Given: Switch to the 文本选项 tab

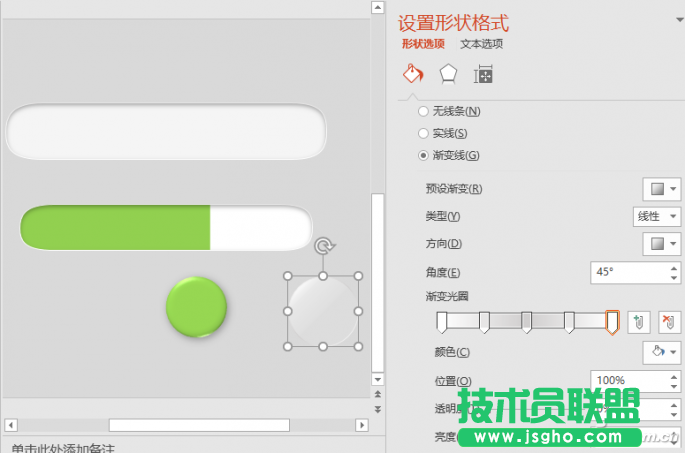Looking at the screenshot, I should tap(481, 44).
